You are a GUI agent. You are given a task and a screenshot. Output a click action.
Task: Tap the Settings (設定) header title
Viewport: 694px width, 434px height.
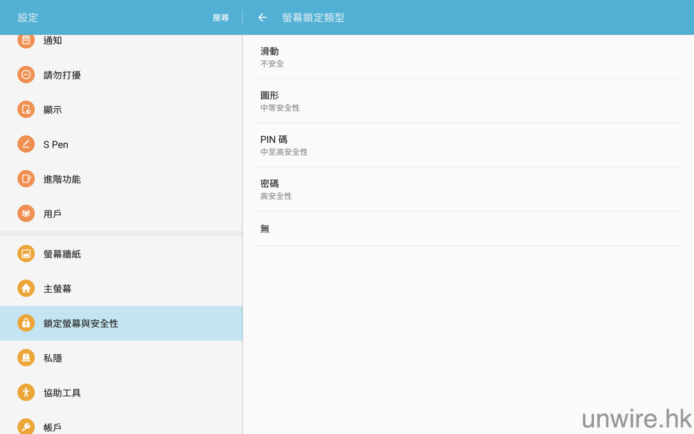[x=28, y=17]
